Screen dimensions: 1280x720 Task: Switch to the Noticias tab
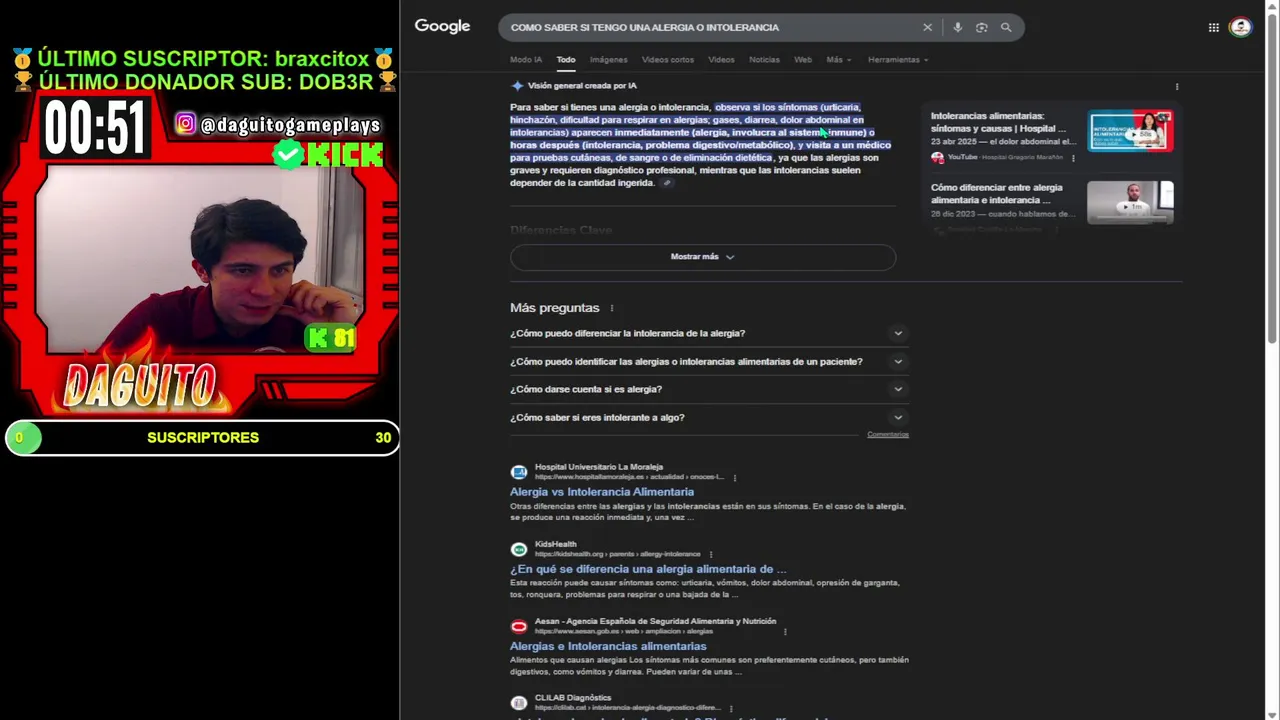pyautogui.click(x=764, y=60)
